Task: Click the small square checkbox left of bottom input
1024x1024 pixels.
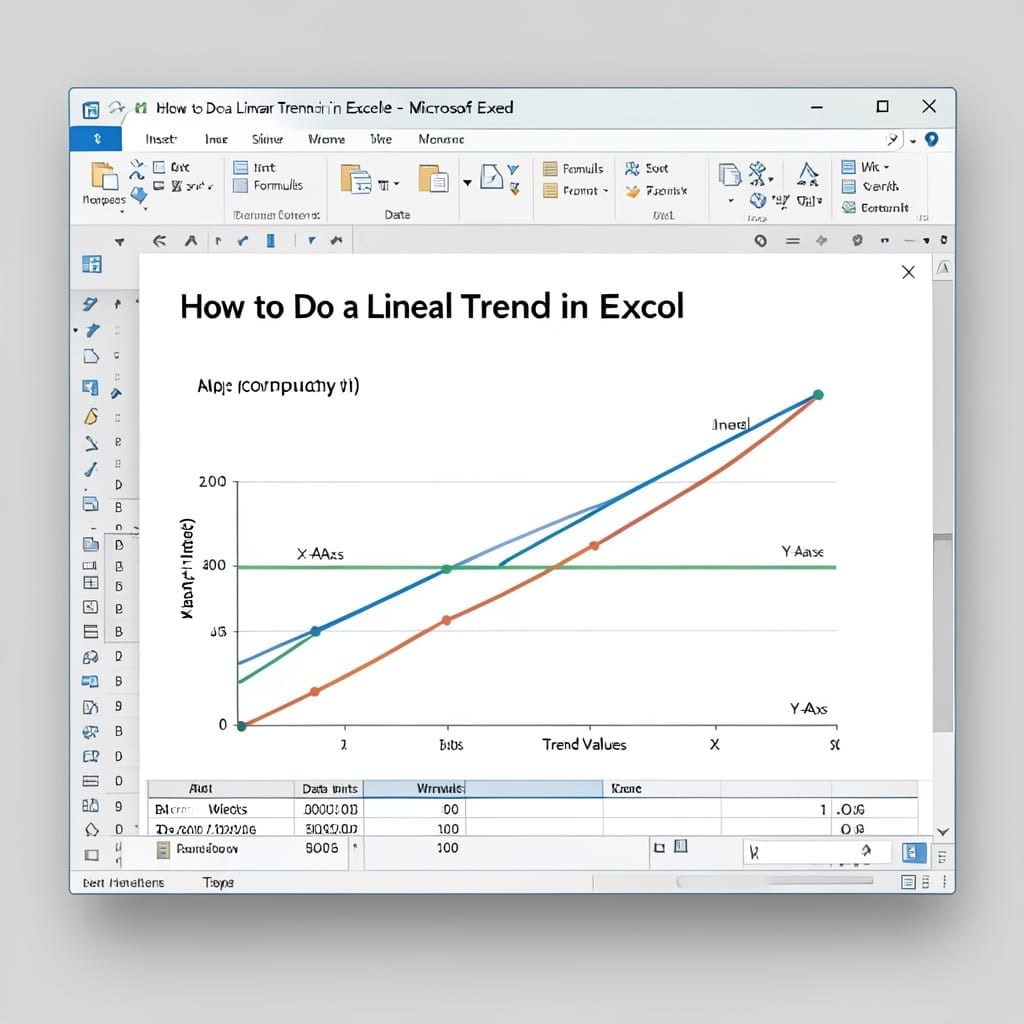Action: [659, 848]
